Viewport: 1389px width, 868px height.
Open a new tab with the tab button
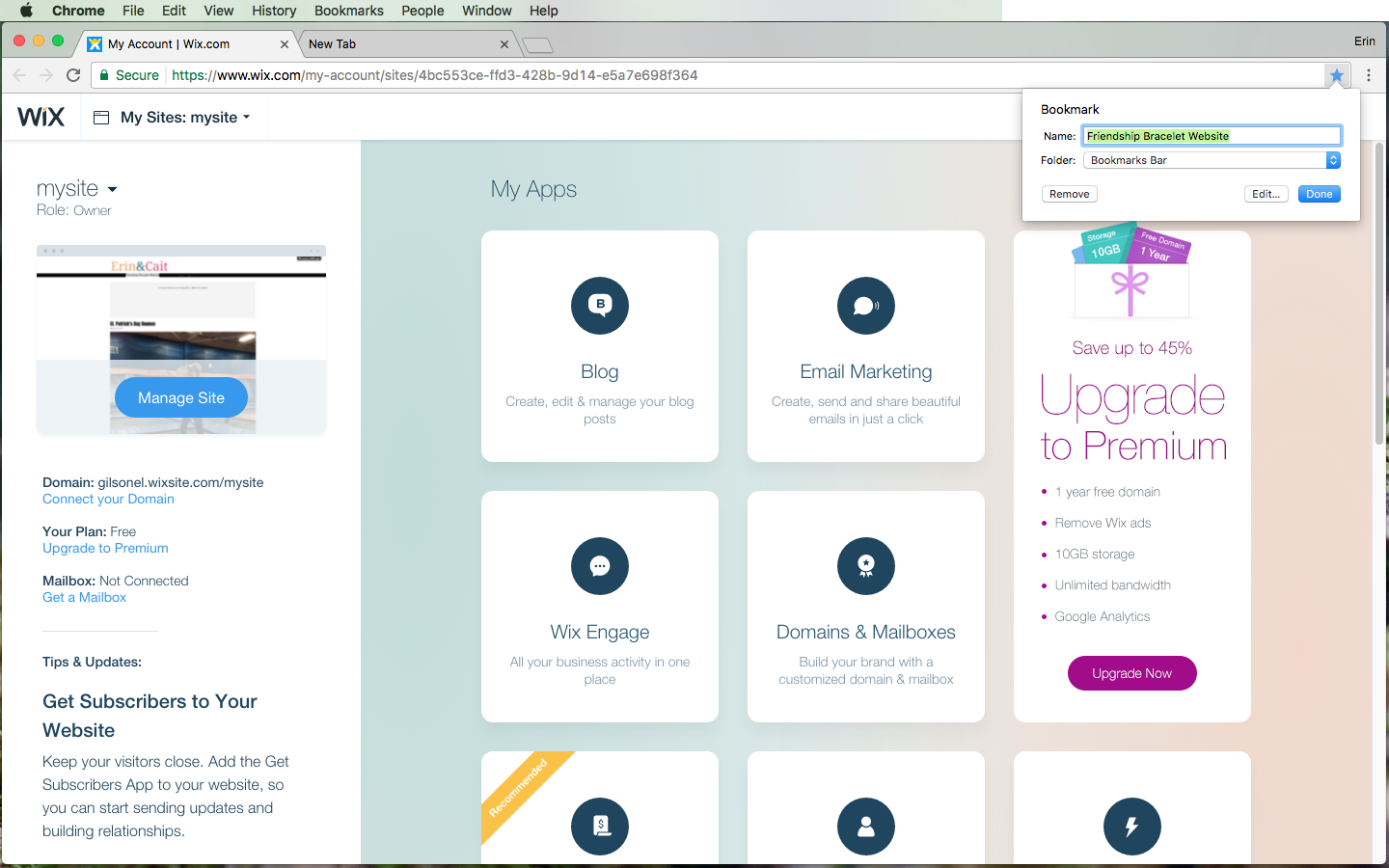(x=537, y=44)
